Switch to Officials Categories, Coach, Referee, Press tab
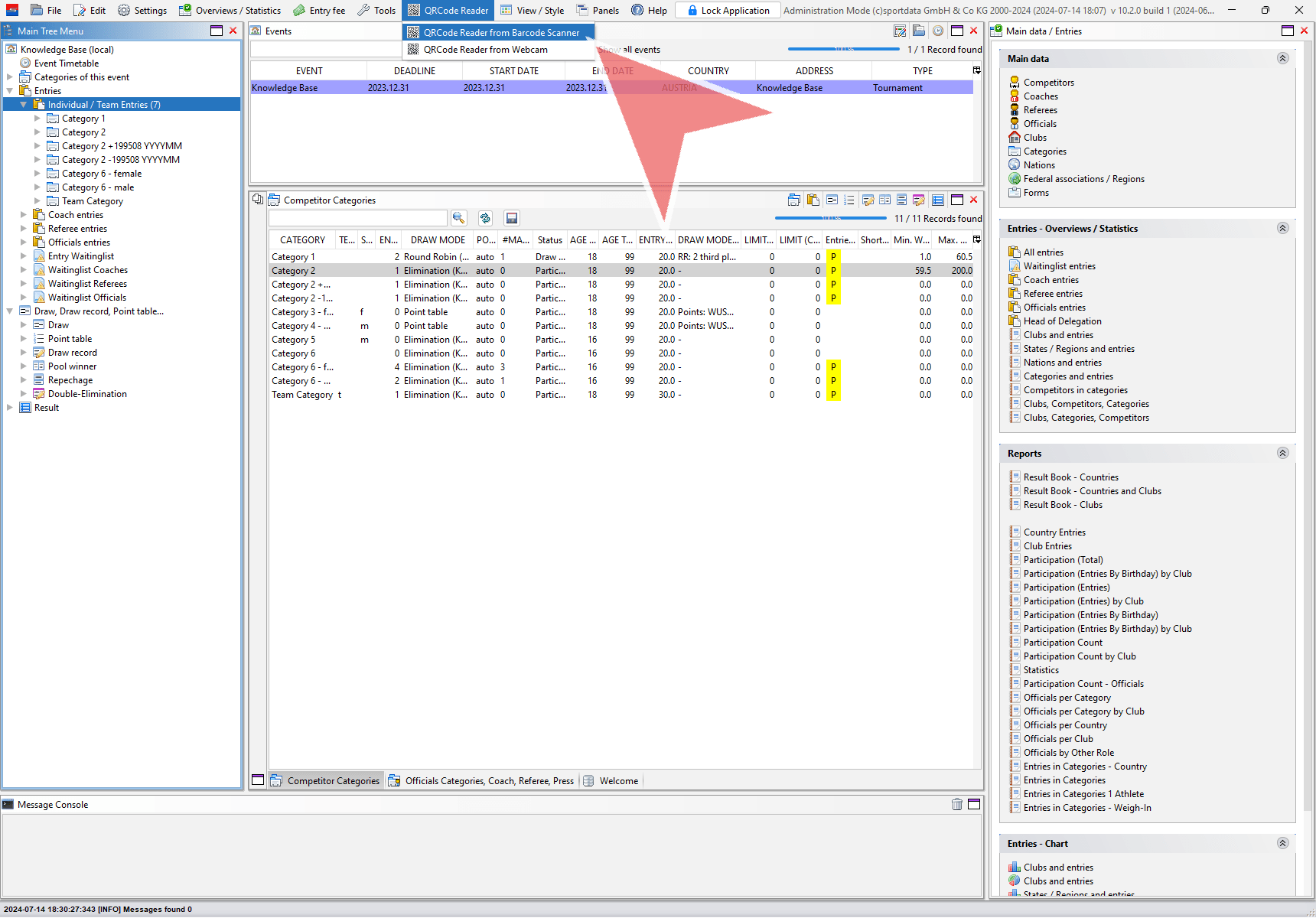 (489, 780)
